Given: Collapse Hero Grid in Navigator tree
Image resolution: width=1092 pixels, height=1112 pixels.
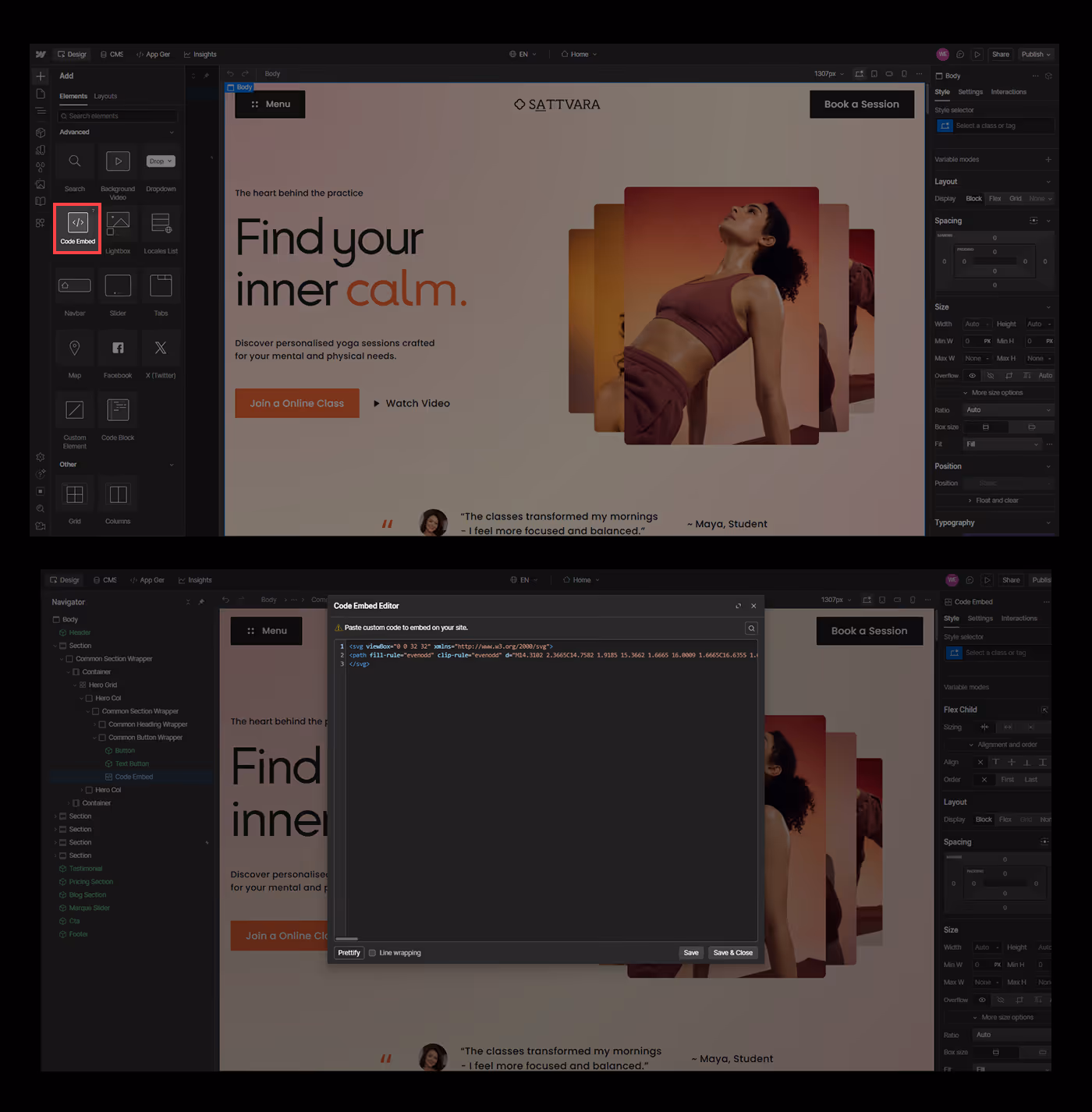Looking at the screenshot, I should click(x=76, y=685).
